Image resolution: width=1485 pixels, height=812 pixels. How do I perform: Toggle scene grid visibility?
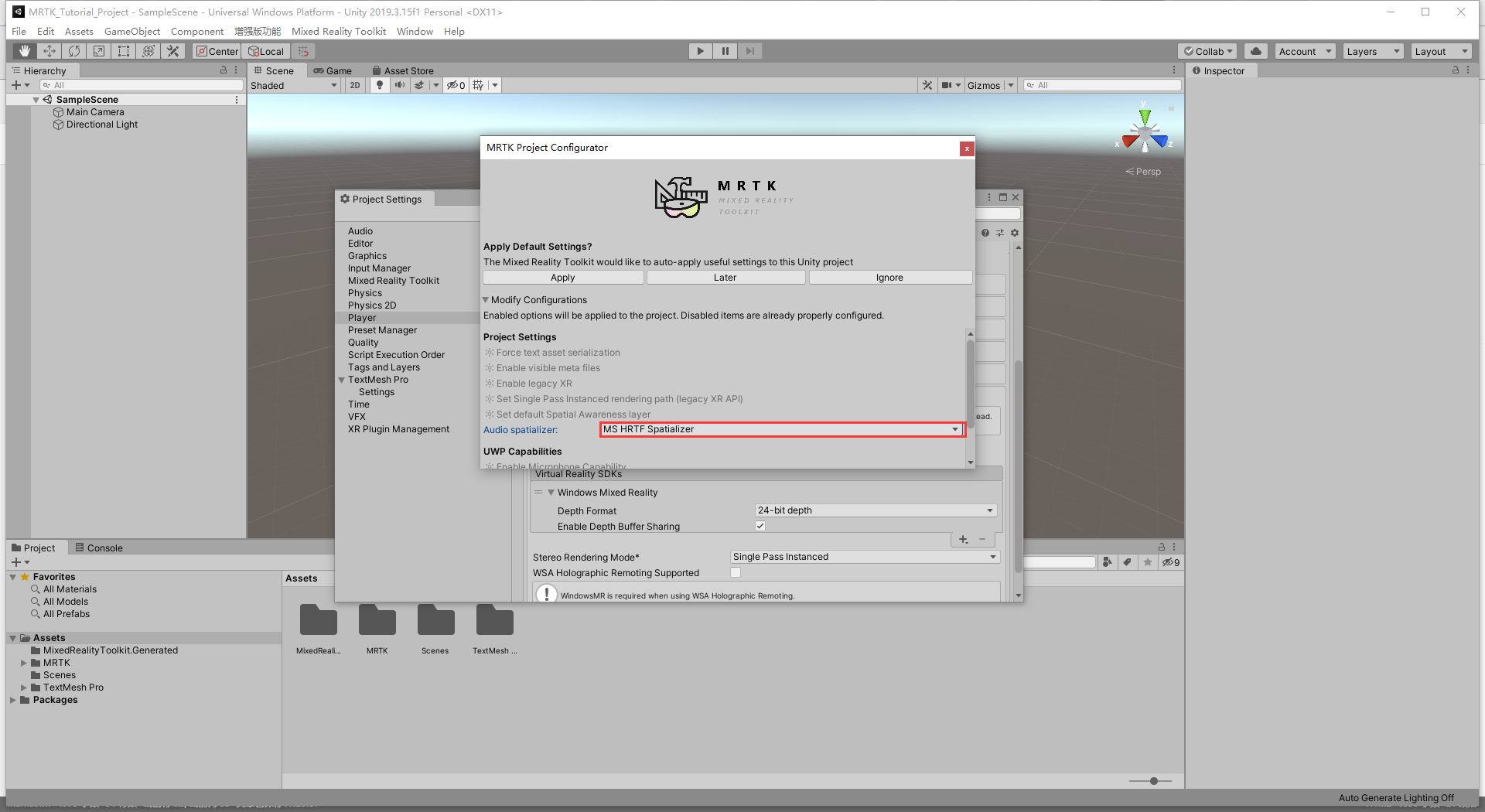pos(478,85)
